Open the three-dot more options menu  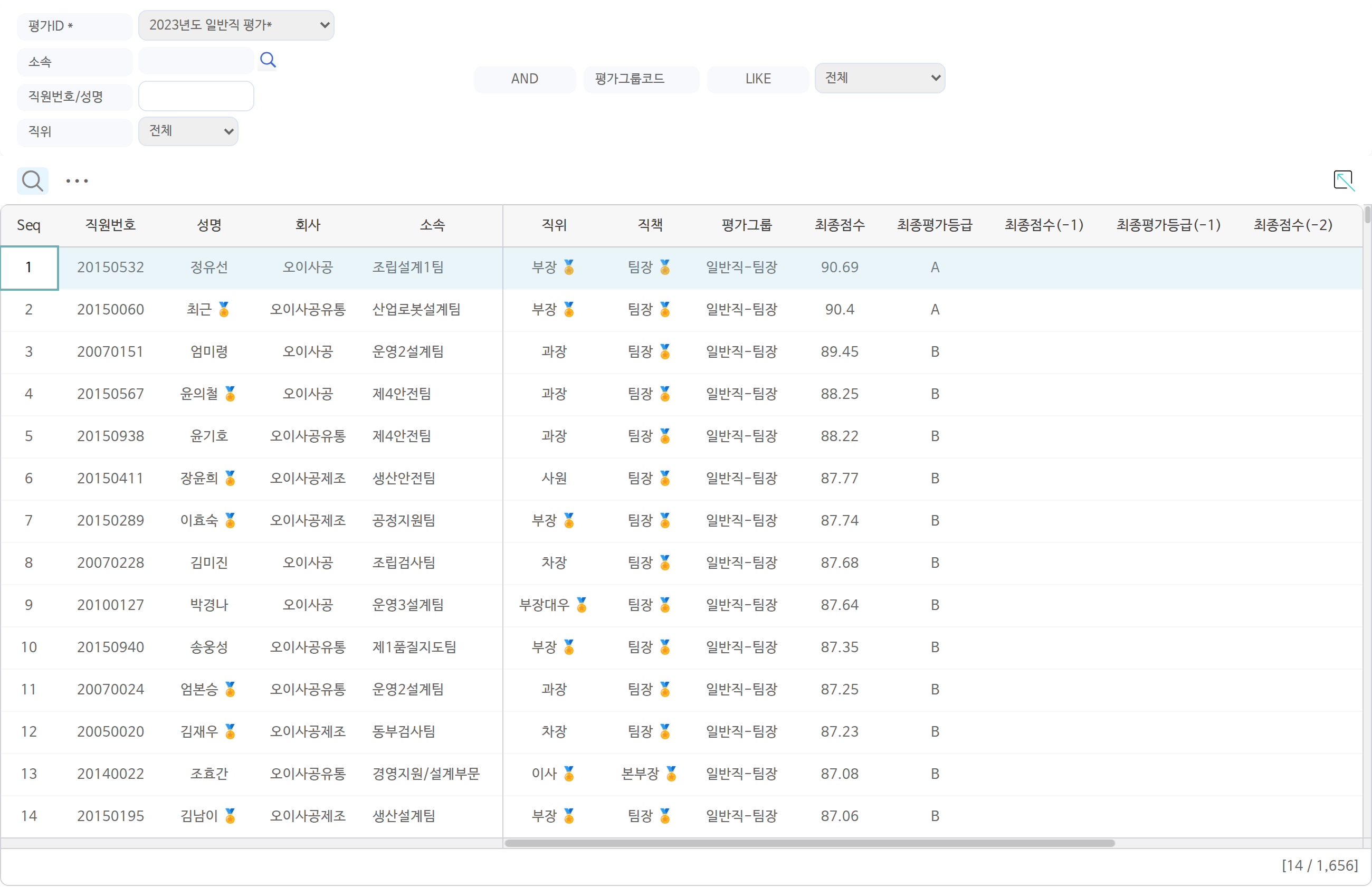77,181
